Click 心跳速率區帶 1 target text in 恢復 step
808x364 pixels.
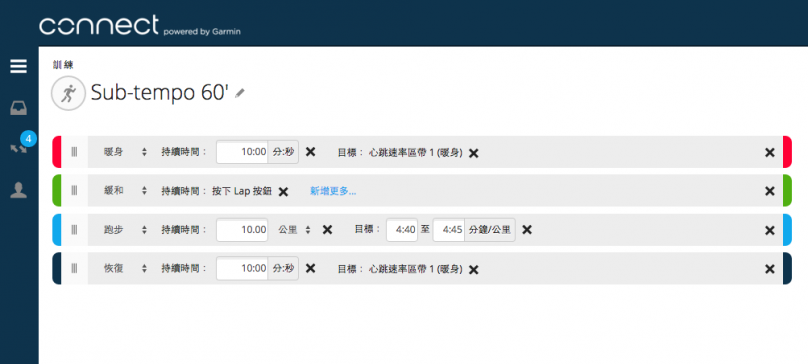coord(416,269)
